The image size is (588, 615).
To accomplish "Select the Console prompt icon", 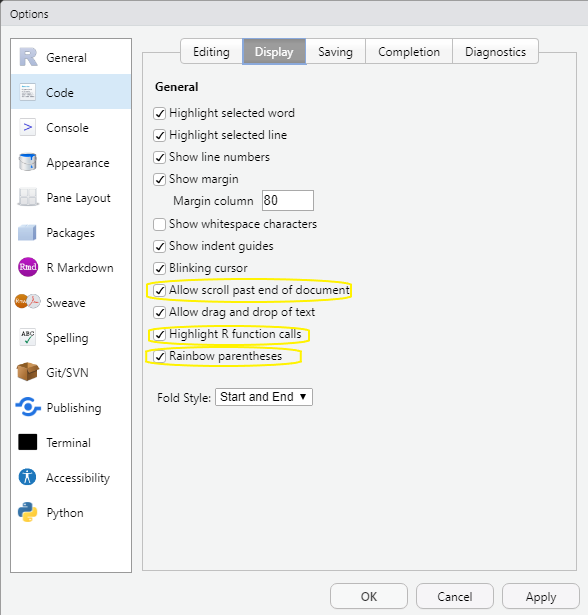I will coord(27,127).
